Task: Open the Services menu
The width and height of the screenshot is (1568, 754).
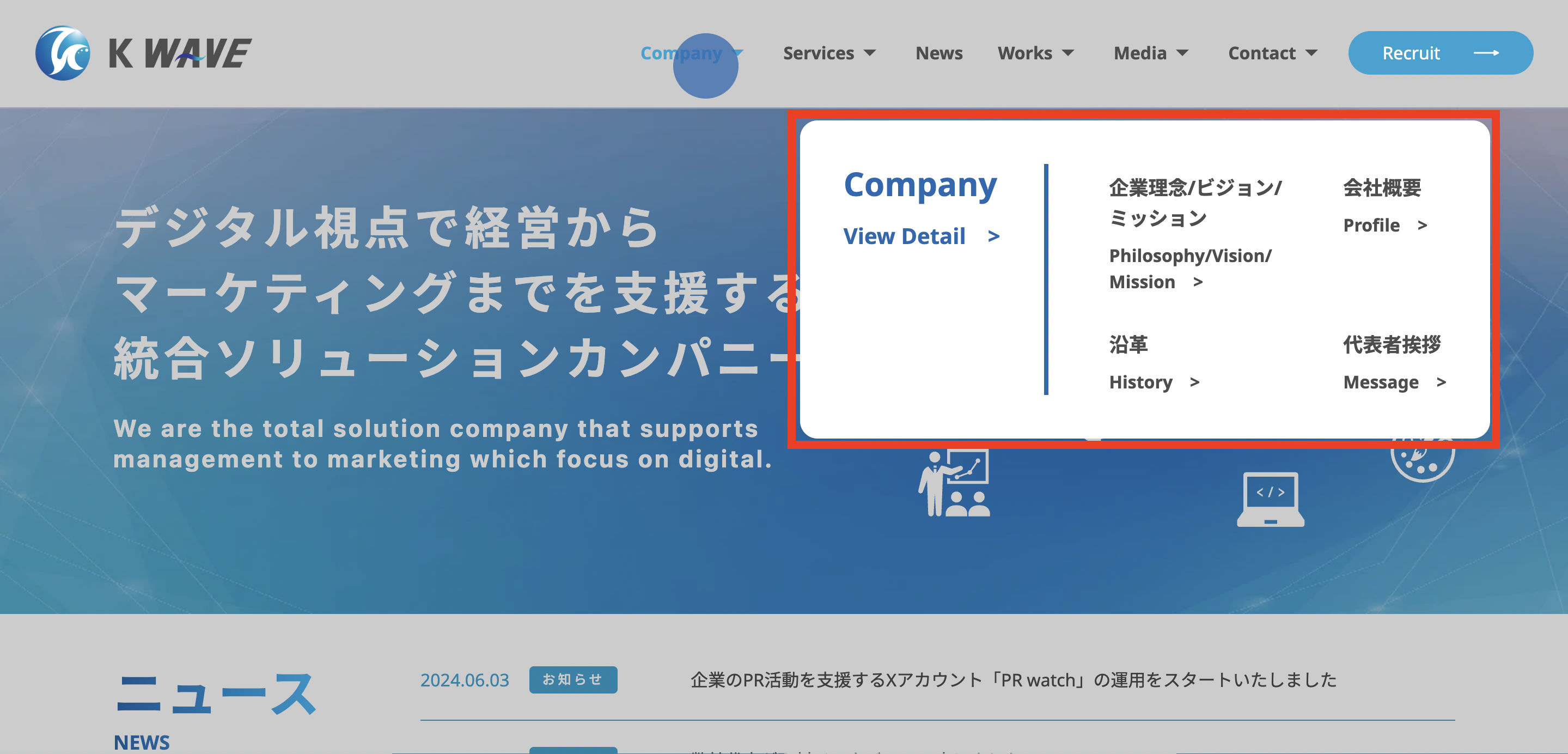Action: point(818,53)
